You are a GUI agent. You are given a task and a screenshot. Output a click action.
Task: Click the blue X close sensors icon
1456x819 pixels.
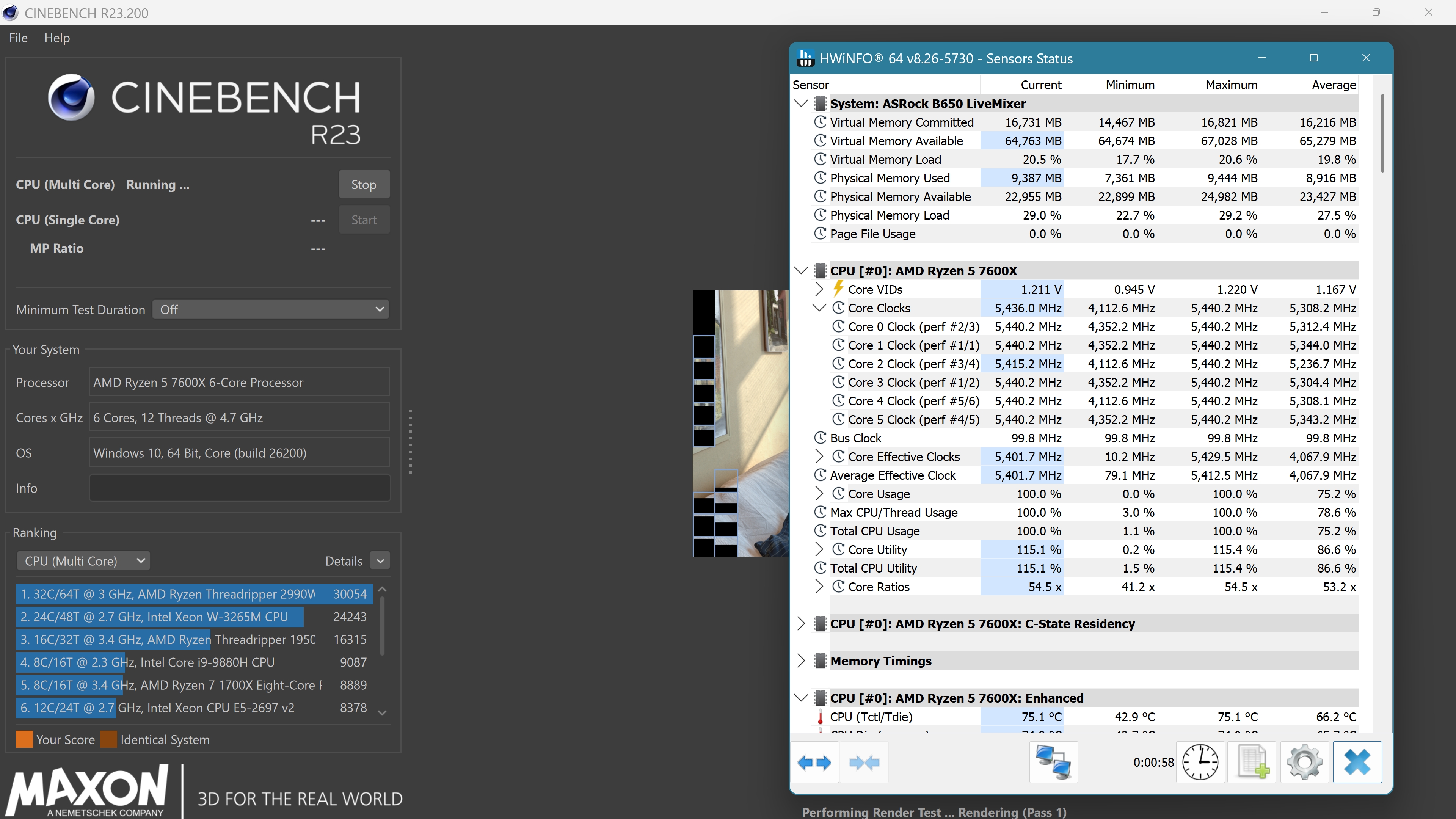point(1357,763)
